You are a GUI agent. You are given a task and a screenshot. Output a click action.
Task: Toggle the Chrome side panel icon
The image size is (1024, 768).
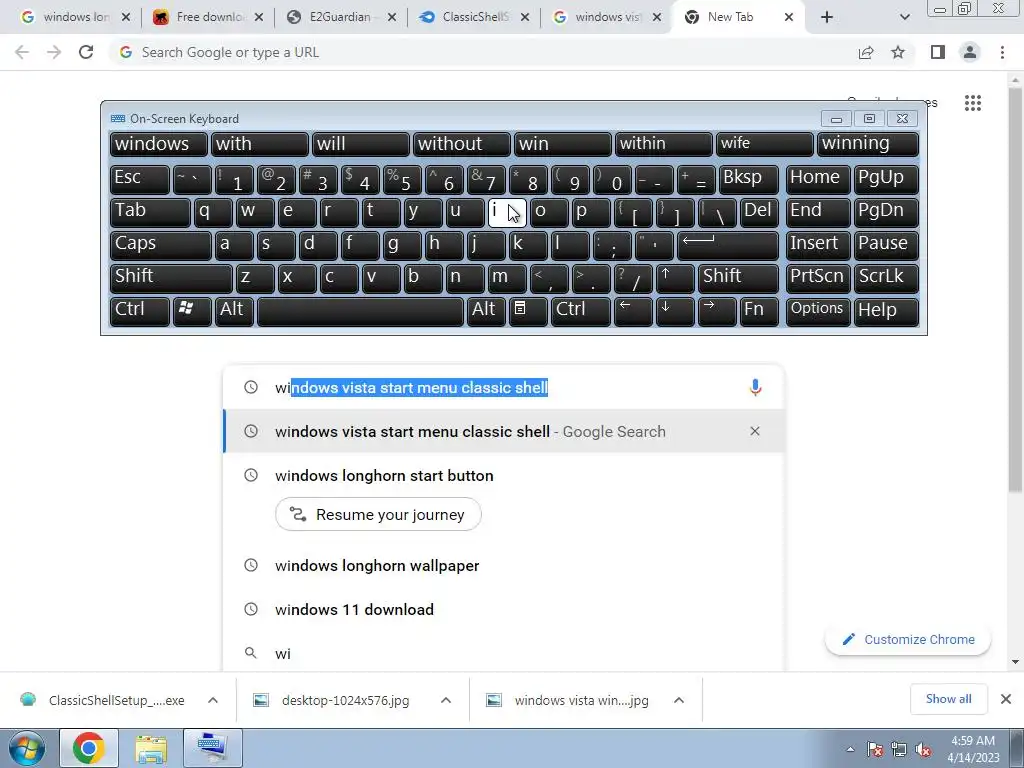(x=938, y=52)
